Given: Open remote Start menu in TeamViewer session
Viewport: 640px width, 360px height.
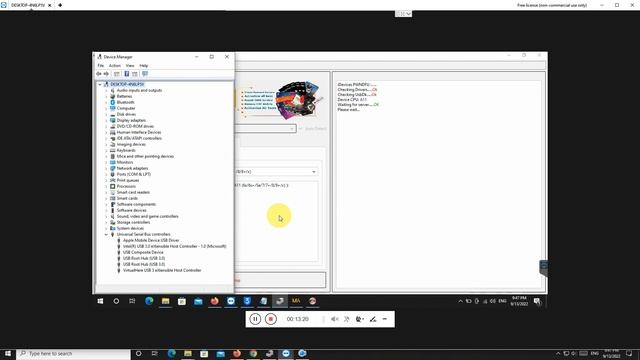Looking at the screenshot, I should (x=100, y=301).
